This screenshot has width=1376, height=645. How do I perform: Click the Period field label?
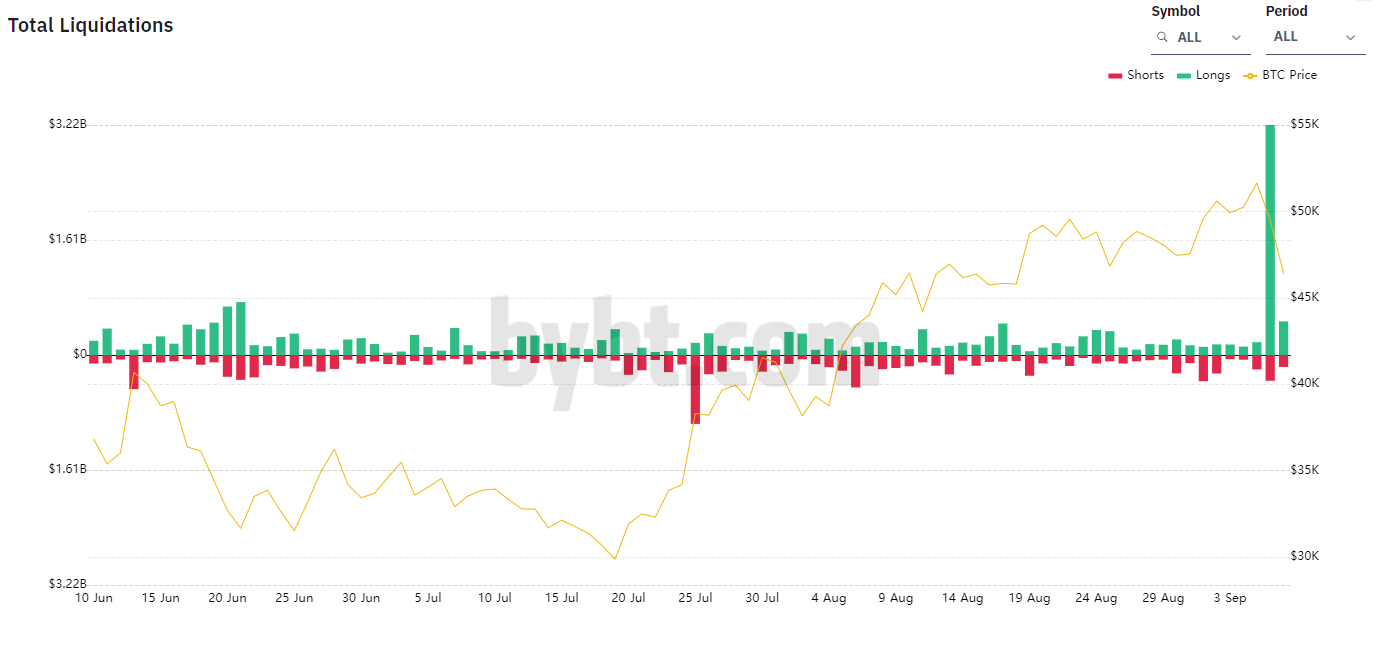pos(1287,11)
